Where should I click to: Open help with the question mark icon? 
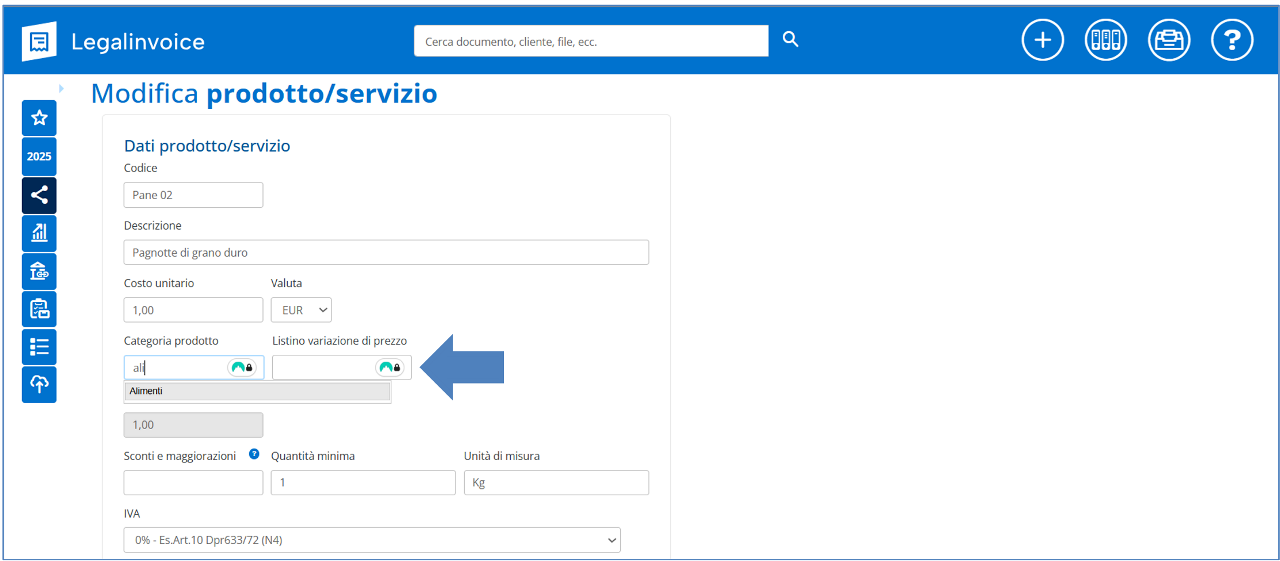pos(1232,40)
